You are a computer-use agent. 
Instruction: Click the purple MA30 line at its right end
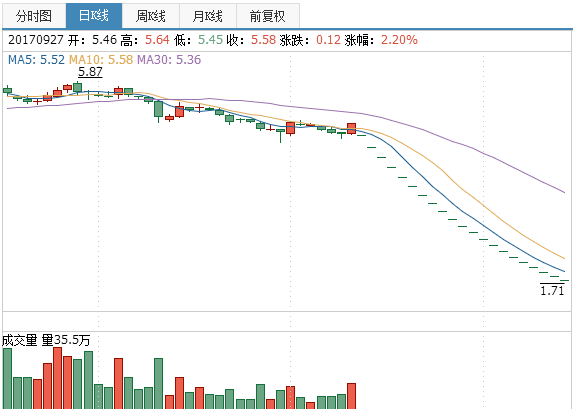coord(562,191)
